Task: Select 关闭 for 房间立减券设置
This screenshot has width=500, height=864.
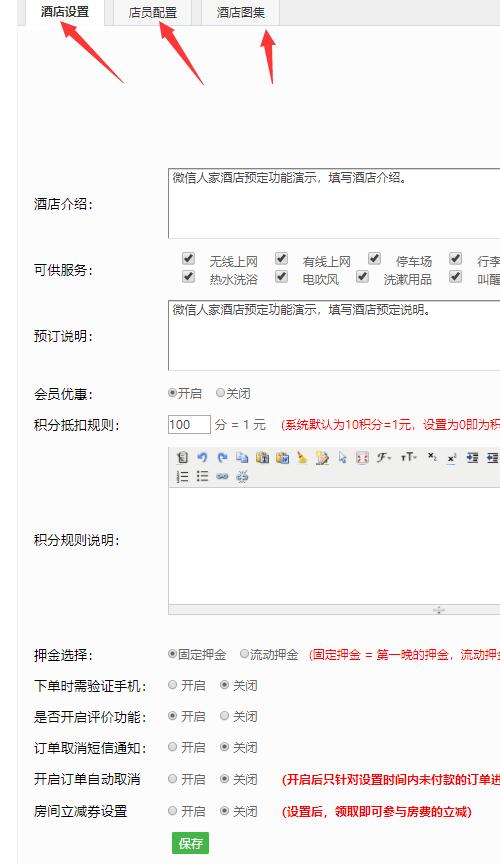Action: click(x=224, y=811)
